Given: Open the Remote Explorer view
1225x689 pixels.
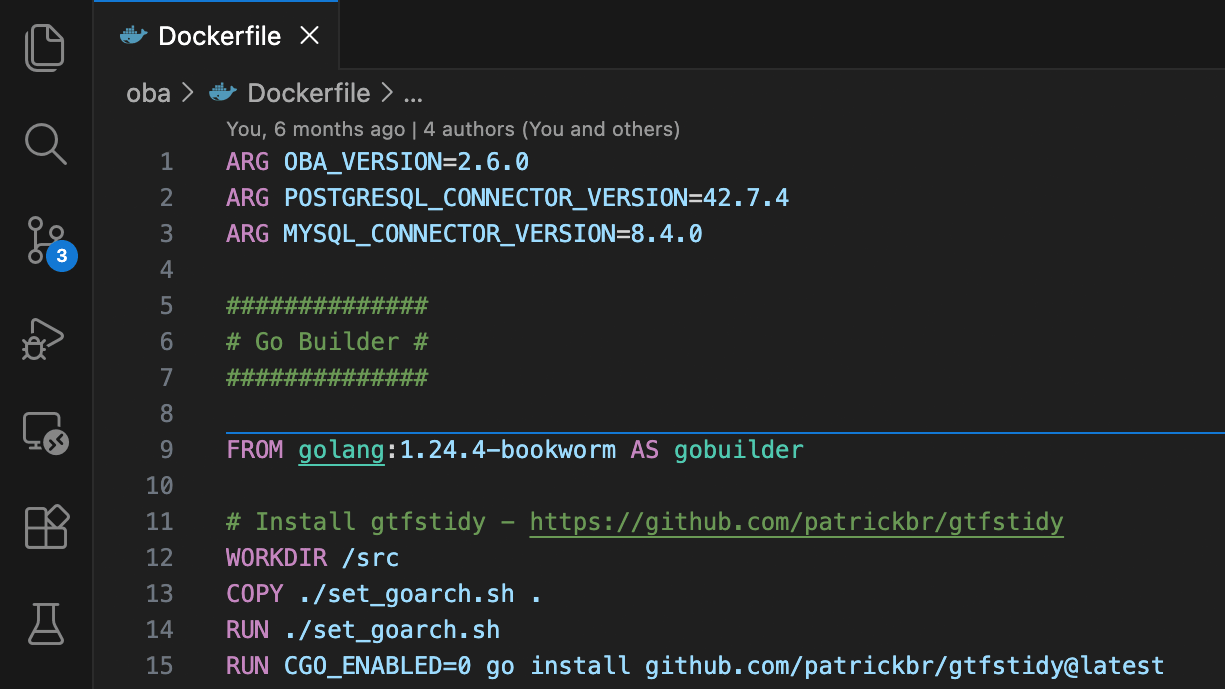Looking at the screenshot, I should [x=45, y=434].
